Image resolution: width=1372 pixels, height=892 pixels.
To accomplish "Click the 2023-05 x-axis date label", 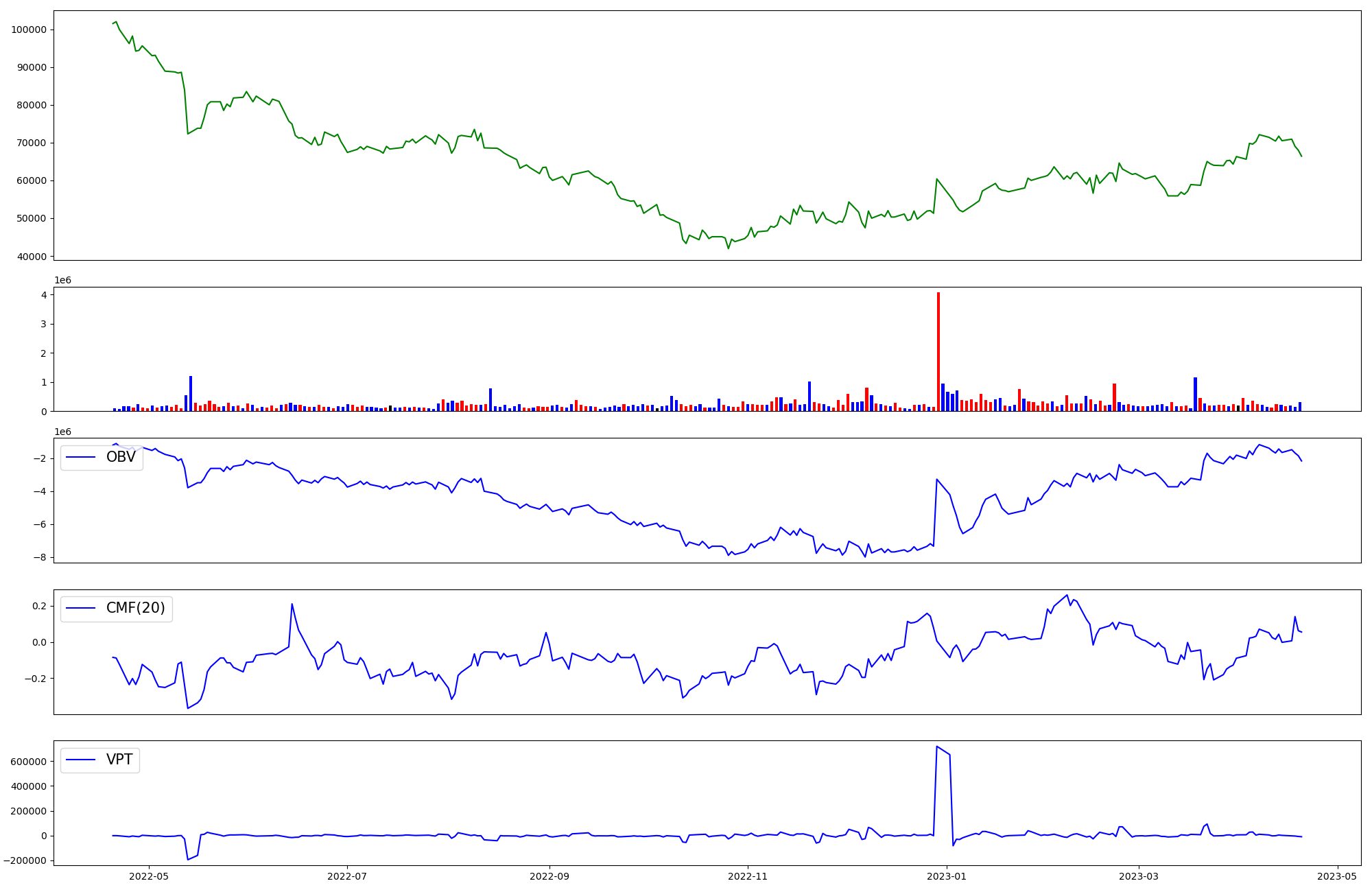I will point(1337,876).
